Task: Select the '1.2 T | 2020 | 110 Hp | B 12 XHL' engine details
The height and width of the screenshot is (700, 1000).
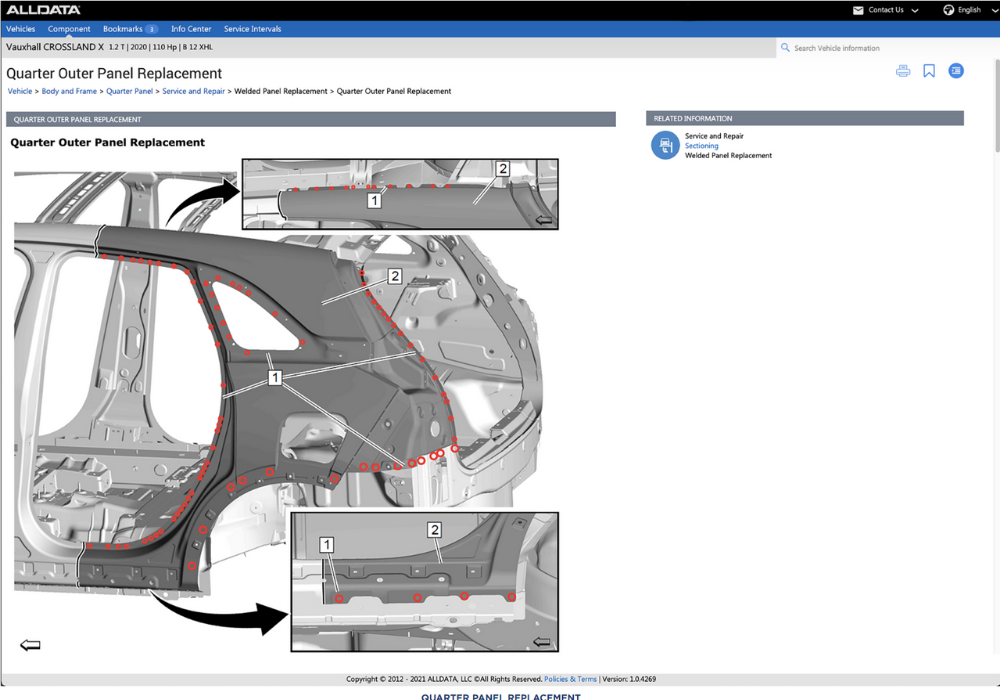Action: click(x=161, y=47)
